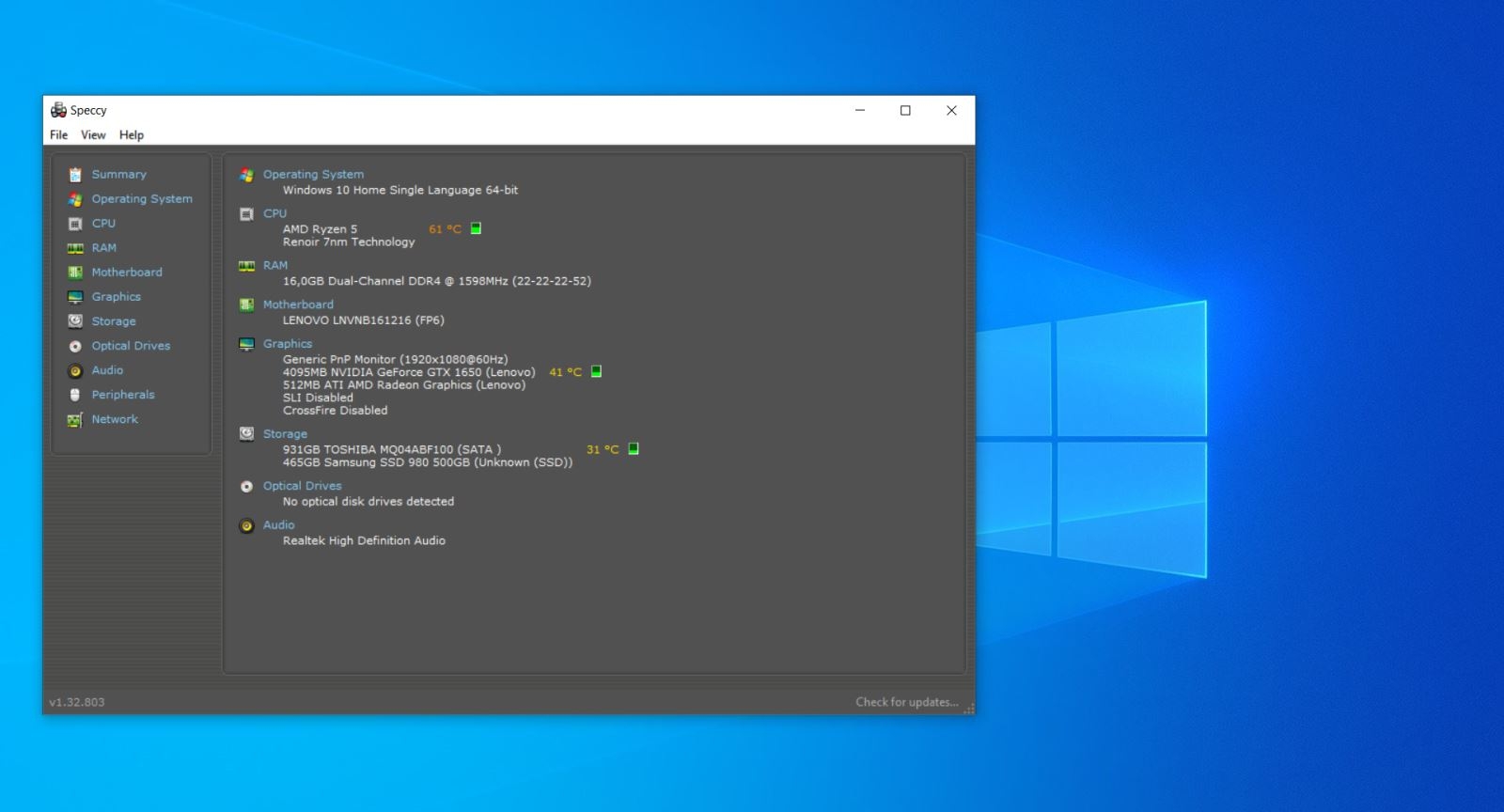The height and width of the screenshot is (812, 1504).
Task: Click the Motherboard icon in summary pane
Action: [246, 304]
